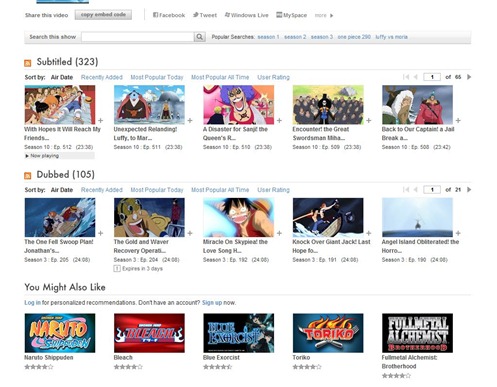Click the Sign up link
The height and width of the screenshot is (387, 497).
click(212, 303)
